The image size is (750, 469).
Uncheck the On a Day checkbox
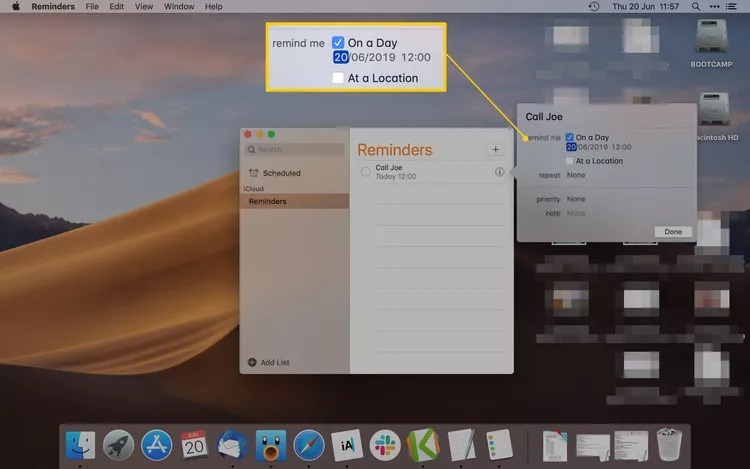[x=569, y=137]
